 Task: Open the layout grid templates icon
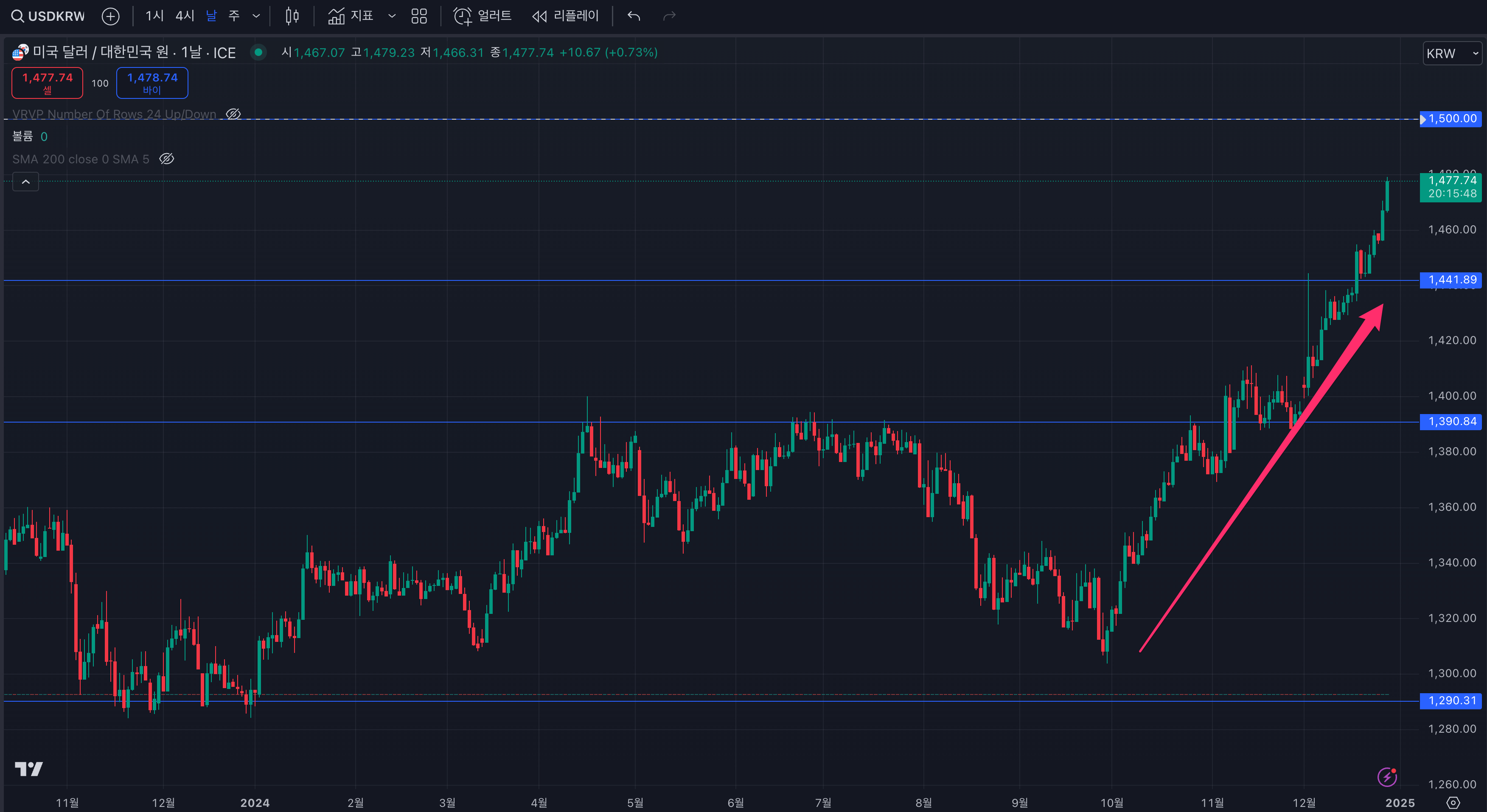pyautogui.click(x=419, y=16)
